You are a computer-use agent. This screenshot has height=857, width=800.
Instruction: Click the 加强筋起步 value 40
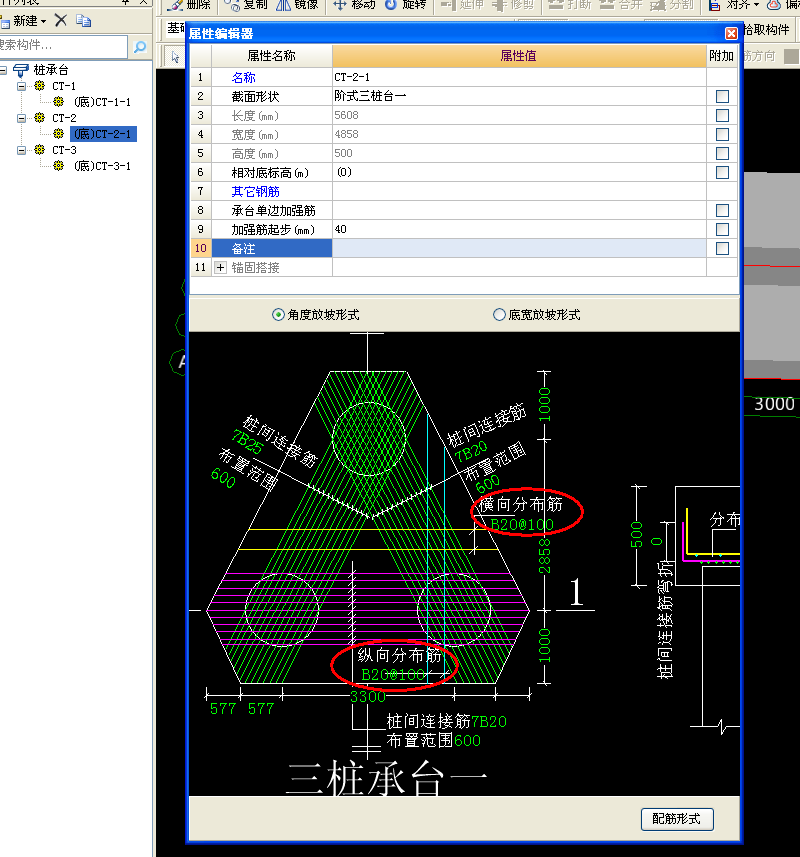[x=519, y=230]
